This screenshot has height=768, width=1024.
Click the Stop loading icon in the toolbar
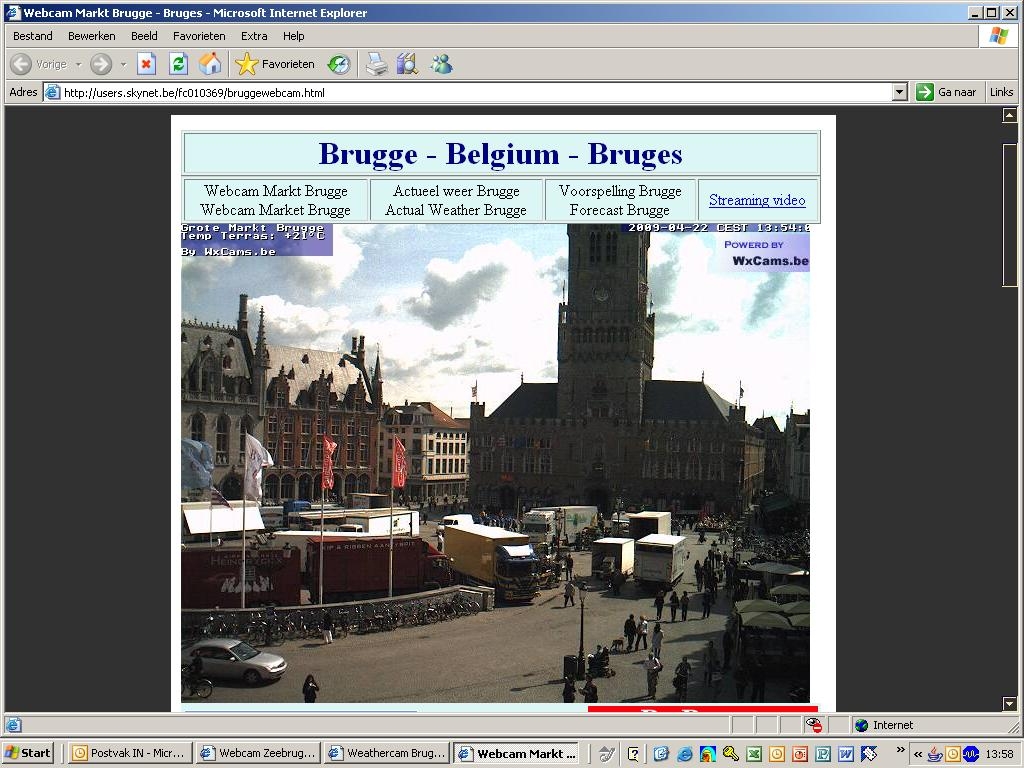point(146,64)
